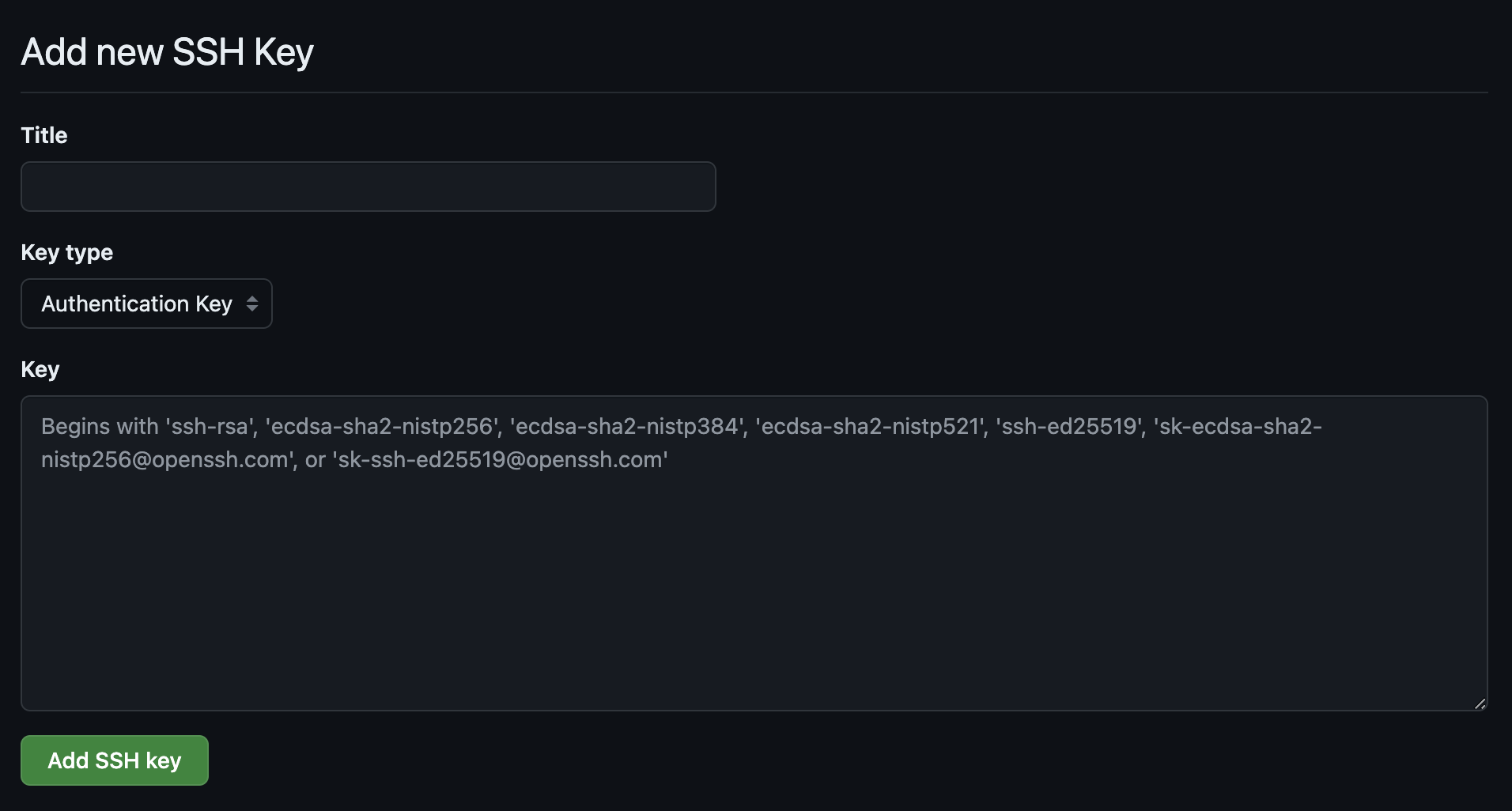The height and width of the screenshot is (811, 1512).
Task: Click the 'Key type' label
Action: tap(66, 252)
